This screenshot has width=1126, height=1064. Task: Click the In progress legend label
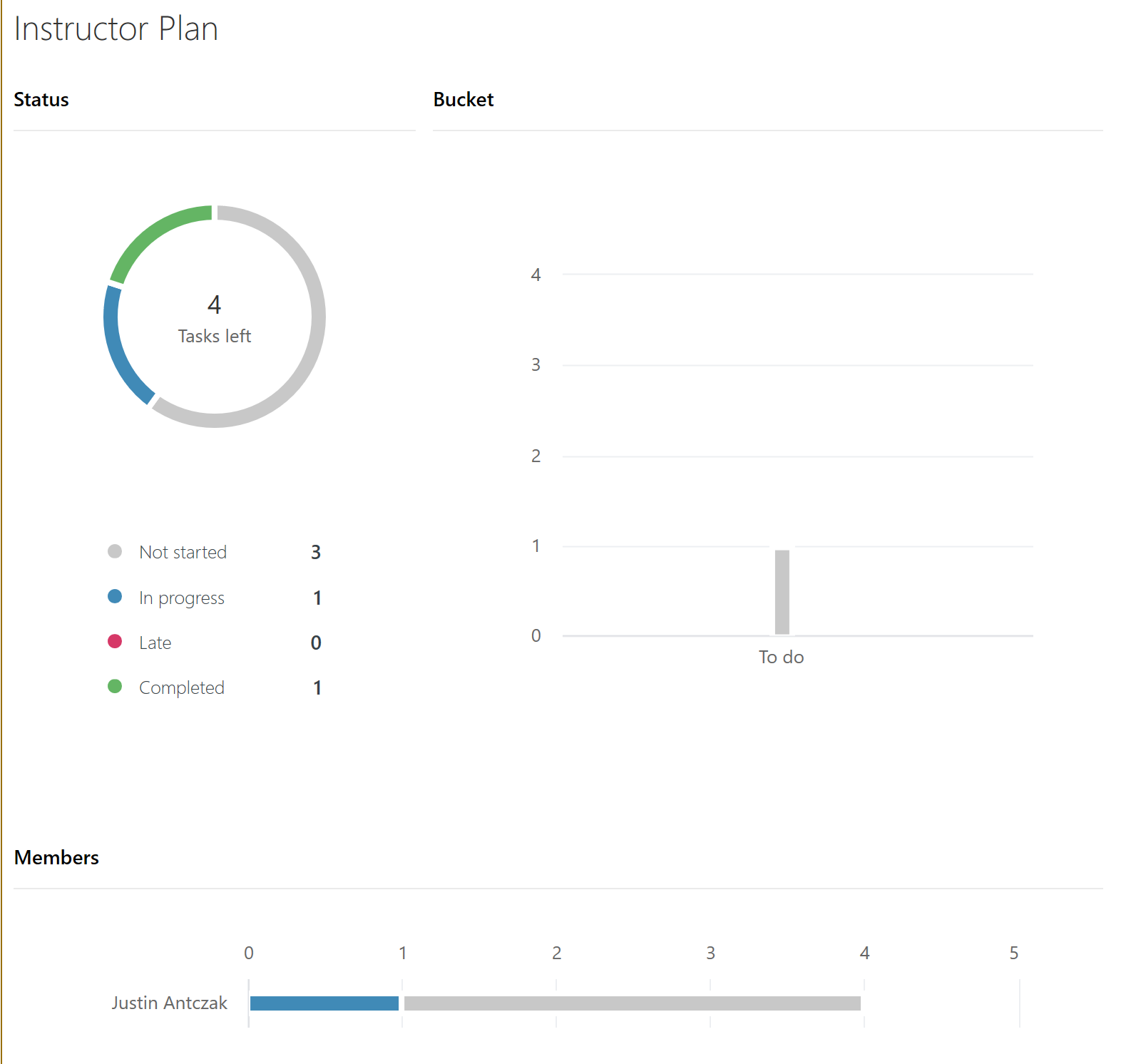point(181,598)
